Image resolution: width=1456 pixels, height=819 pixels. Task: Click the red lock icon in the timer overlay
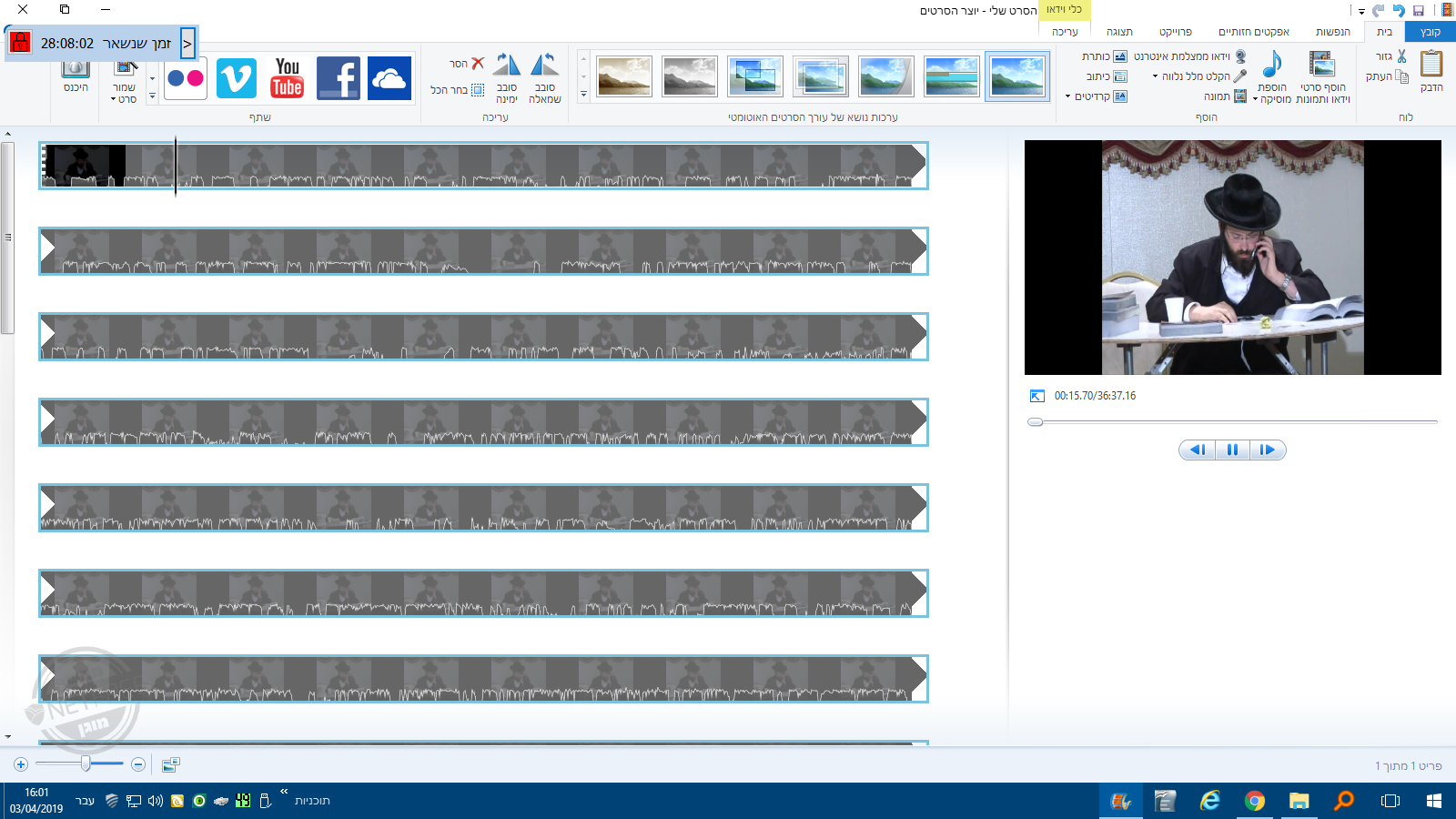point(20,42)
